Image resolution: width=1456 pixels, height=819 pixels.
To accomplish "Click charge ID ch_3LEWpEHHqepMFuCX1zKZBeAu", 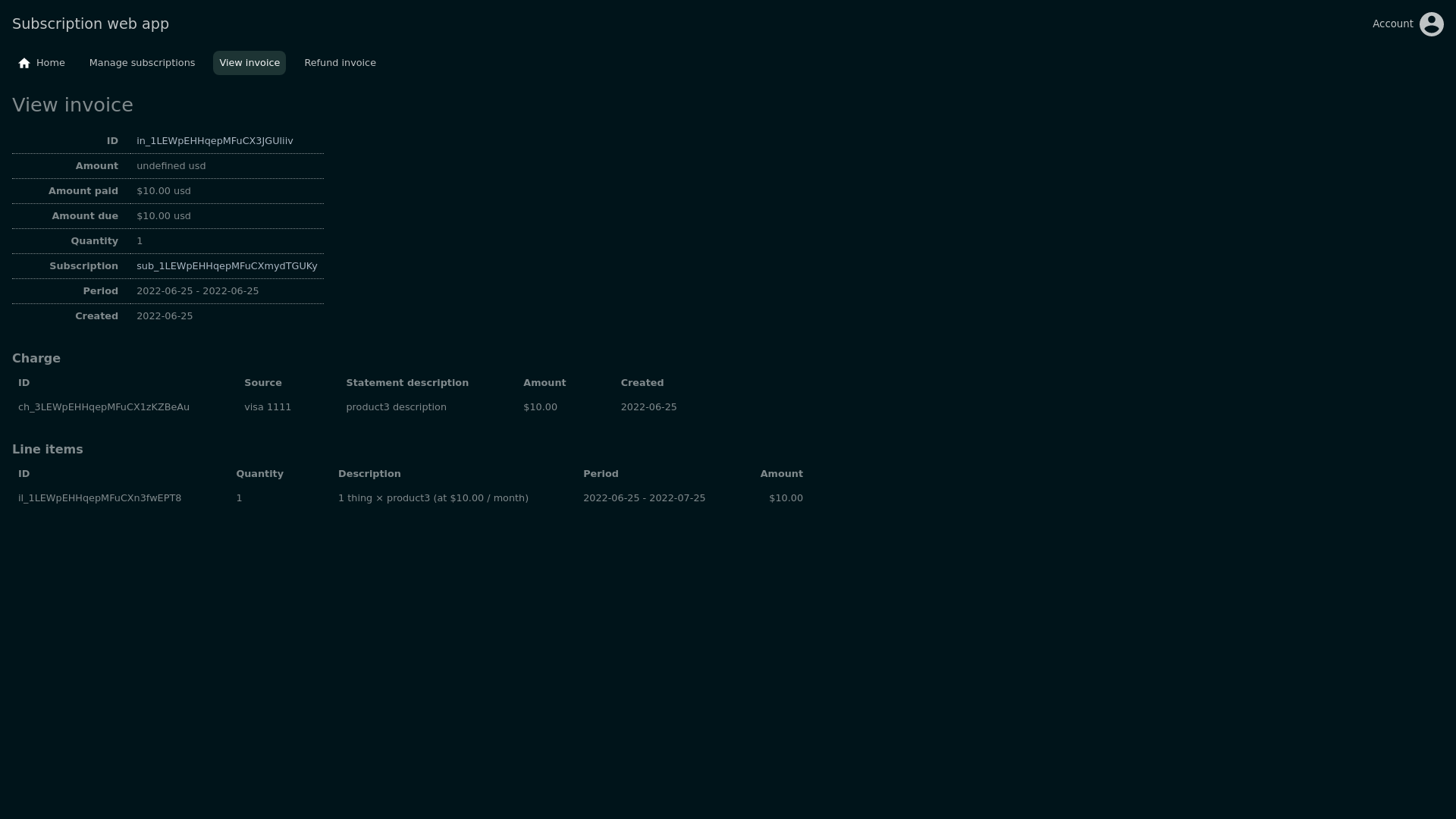I will coord(104,407).
